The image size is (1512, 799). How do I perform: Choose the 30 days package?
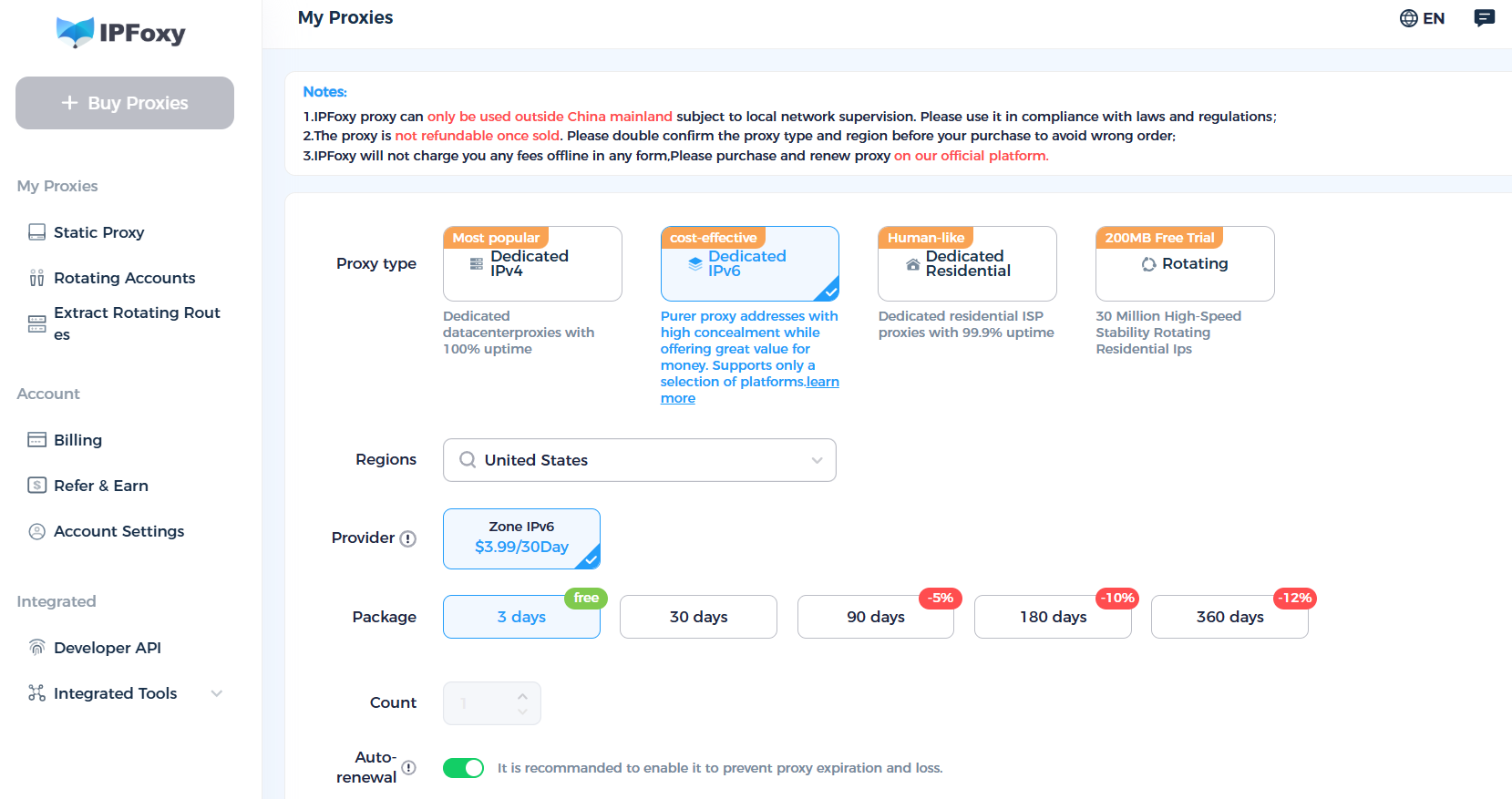(698, 617)
